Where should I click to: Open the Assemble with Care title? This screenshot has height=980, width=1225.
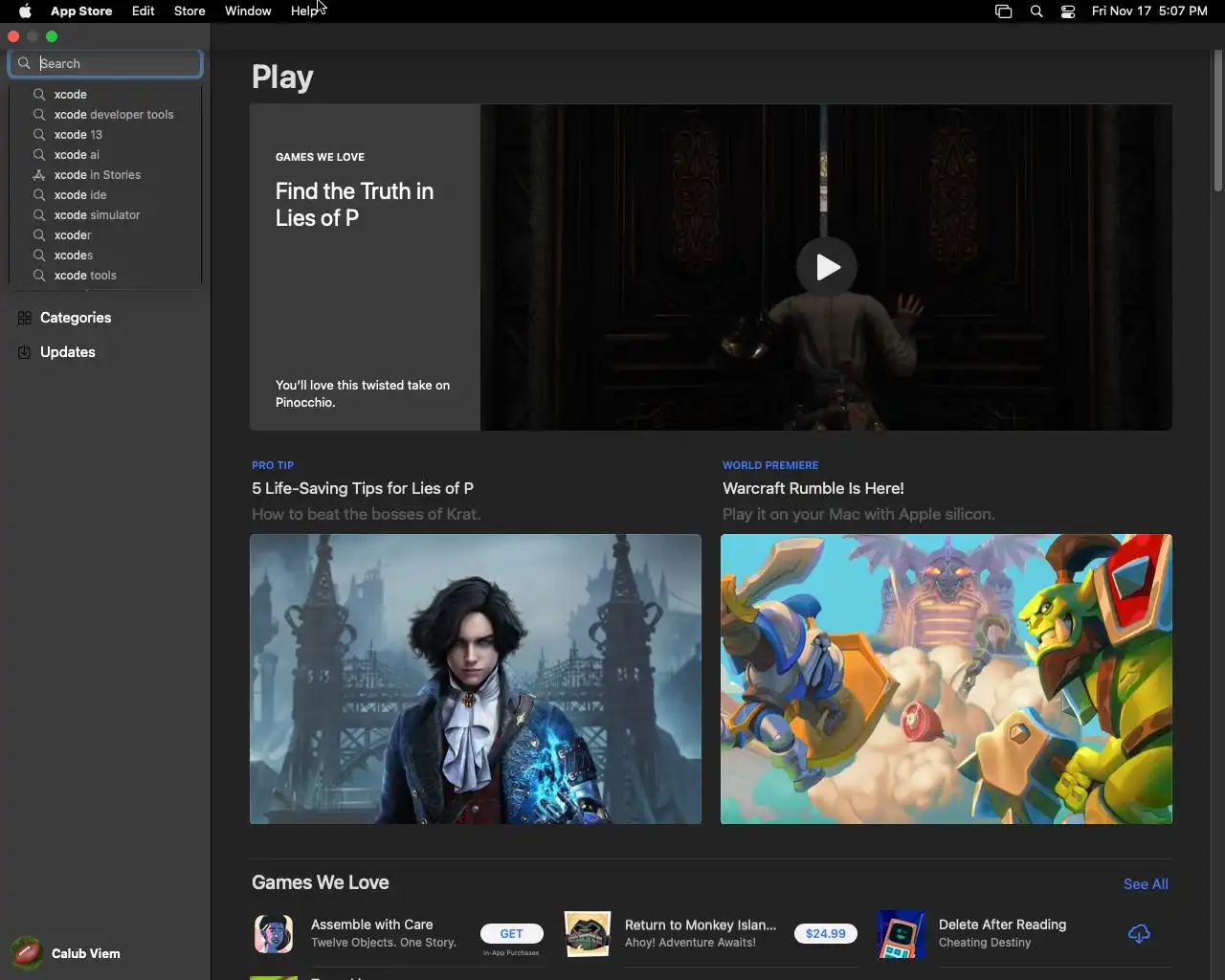372,924
